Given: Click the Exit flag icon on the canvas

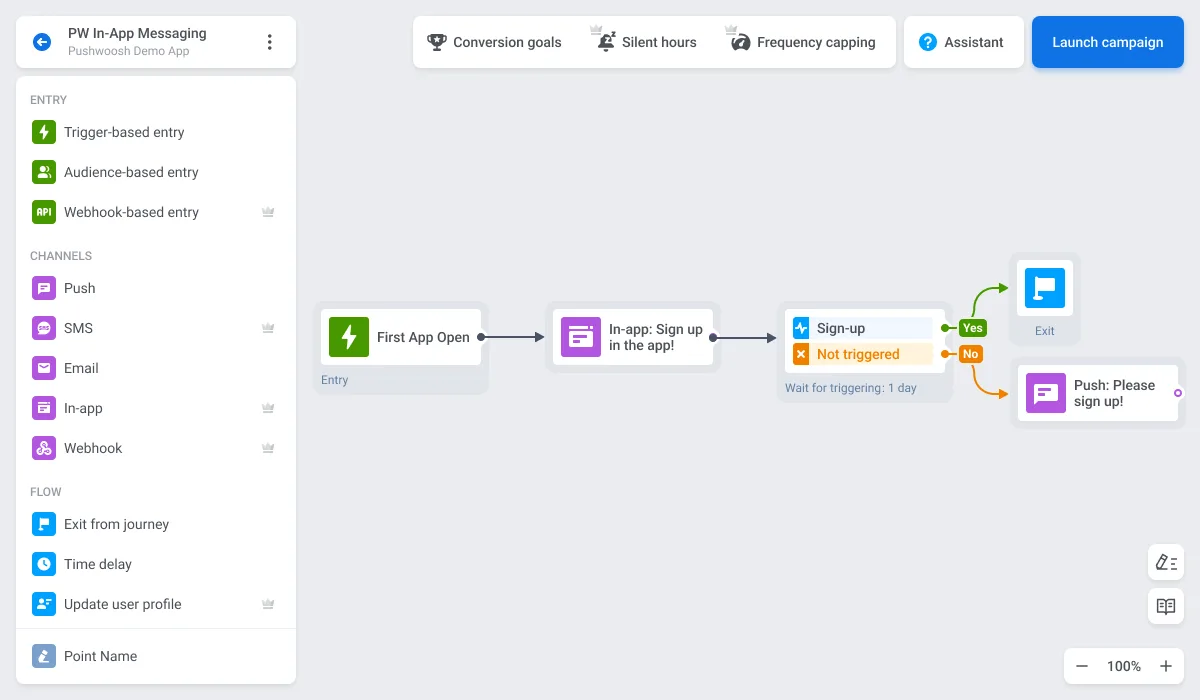Looking at the screenshot, I should (1044, 287).
